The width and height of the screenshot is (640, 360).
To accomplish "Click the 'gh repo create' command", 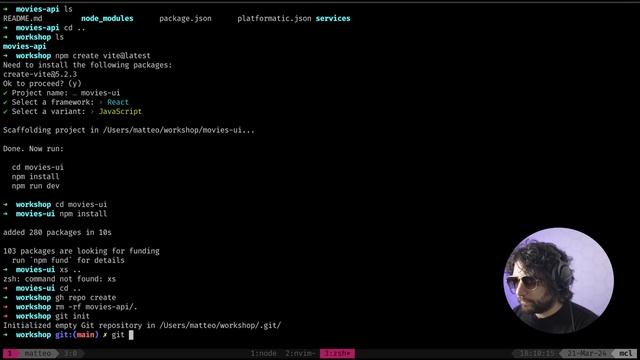I will click(85, 298).
